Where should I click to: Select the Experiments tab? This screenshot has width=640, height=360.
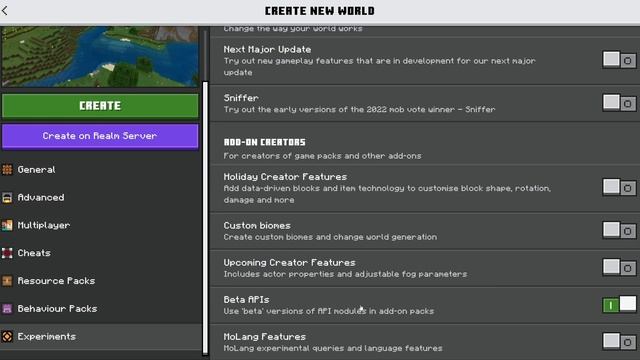click(x=101, y=336)
